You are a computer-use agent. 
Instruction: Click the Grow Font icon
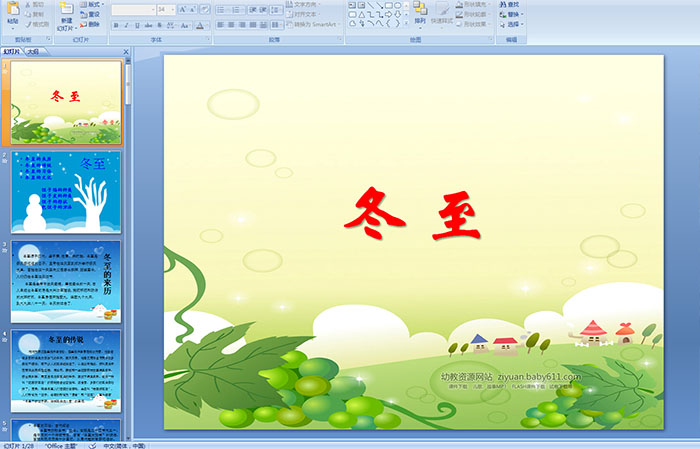tap(183, 9)
